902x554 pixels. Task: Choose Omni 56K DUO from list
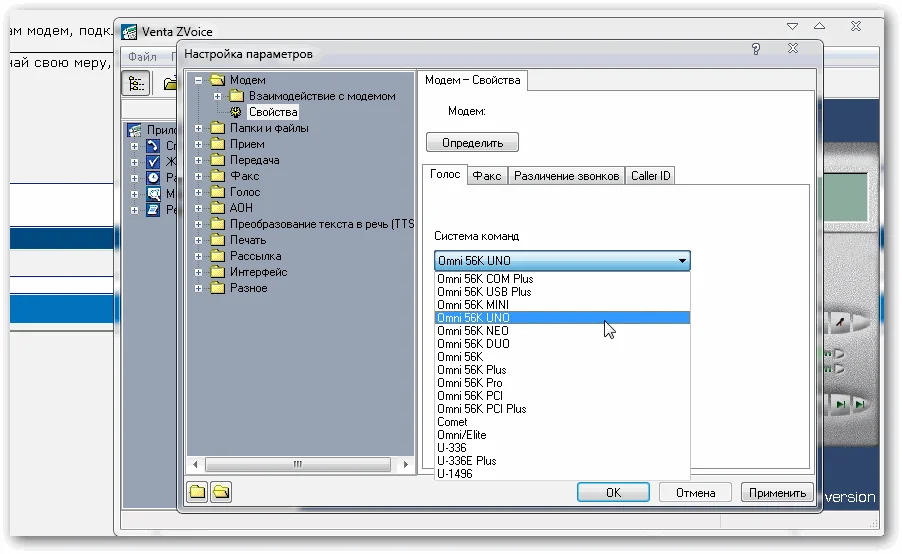562,344
